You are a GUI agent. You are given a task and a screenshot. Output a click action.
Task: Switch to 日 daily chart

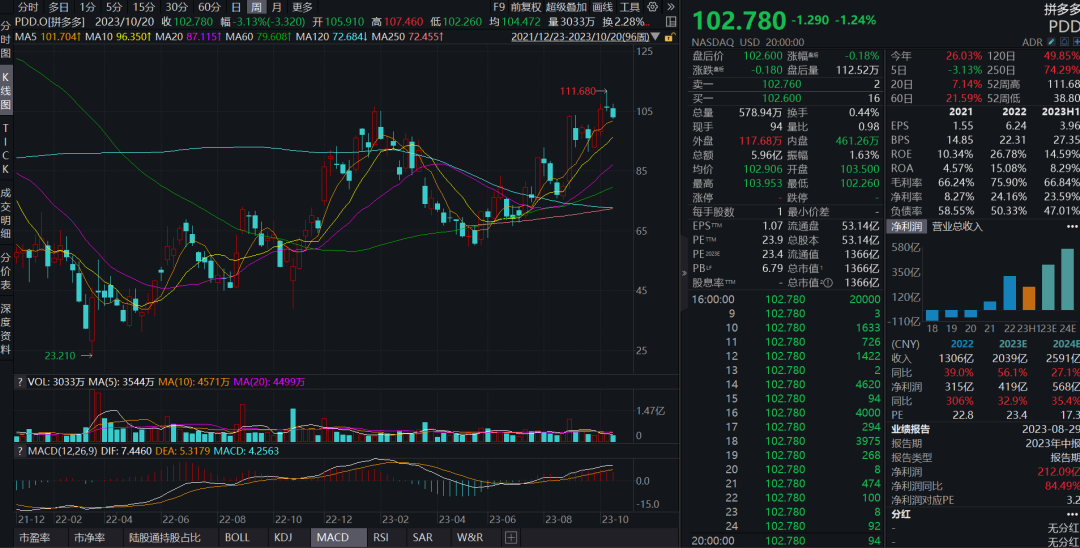236,7
